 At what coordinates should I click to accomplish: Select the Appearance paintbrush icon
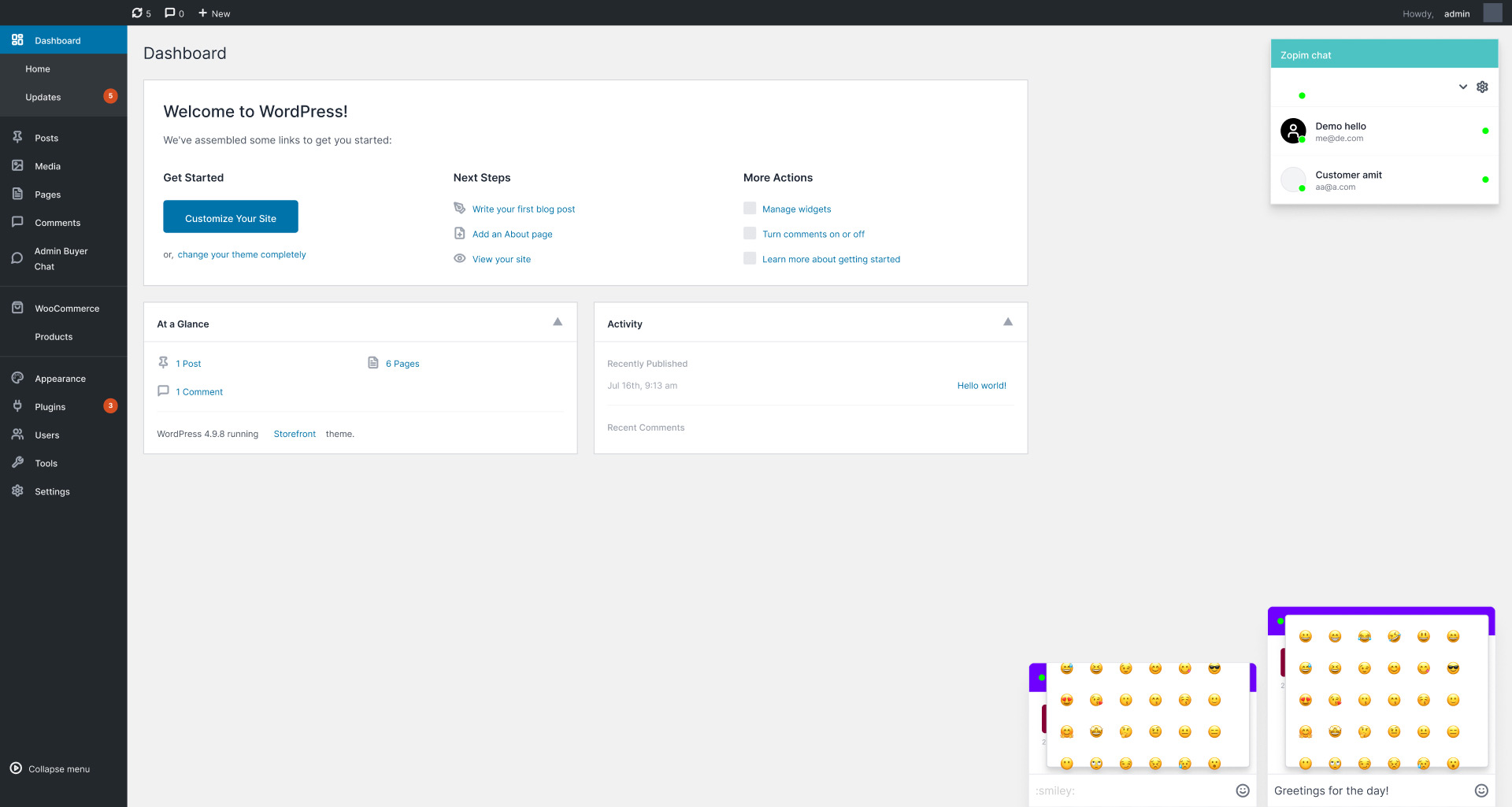point(17,378)
